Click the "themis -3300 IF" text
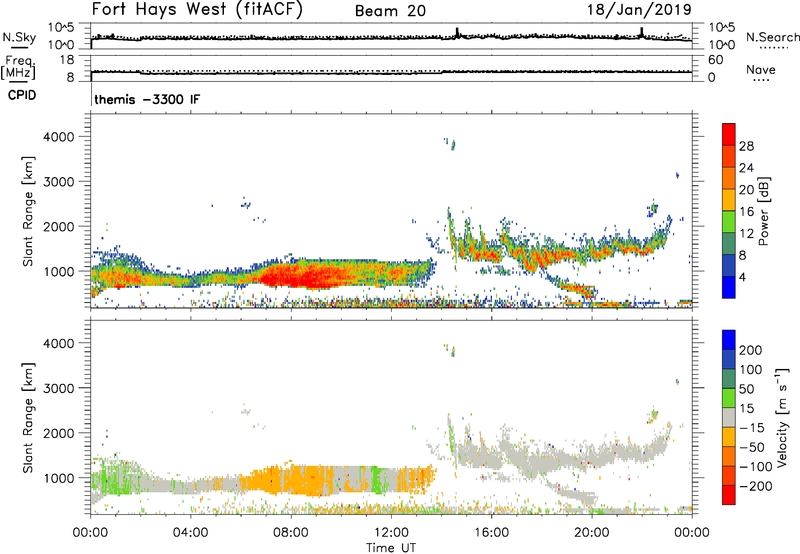Screen dimensions: 800x554 (147, 99)
